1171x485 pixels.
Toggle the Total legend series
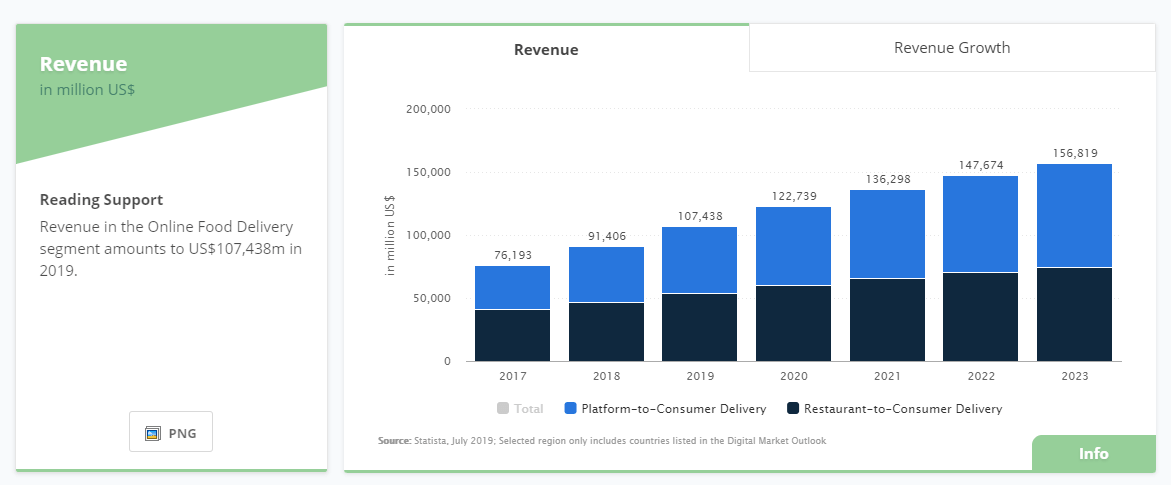pyautogui.click(x=521, y=409)
